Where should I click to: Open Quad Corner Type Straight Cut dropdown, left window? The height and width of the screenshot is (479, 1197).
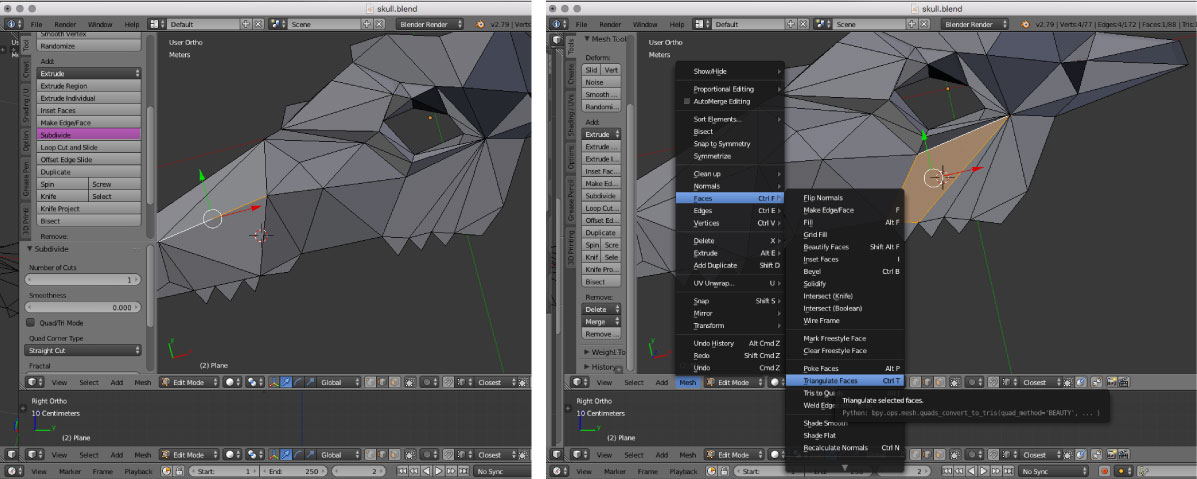[83, 350]
